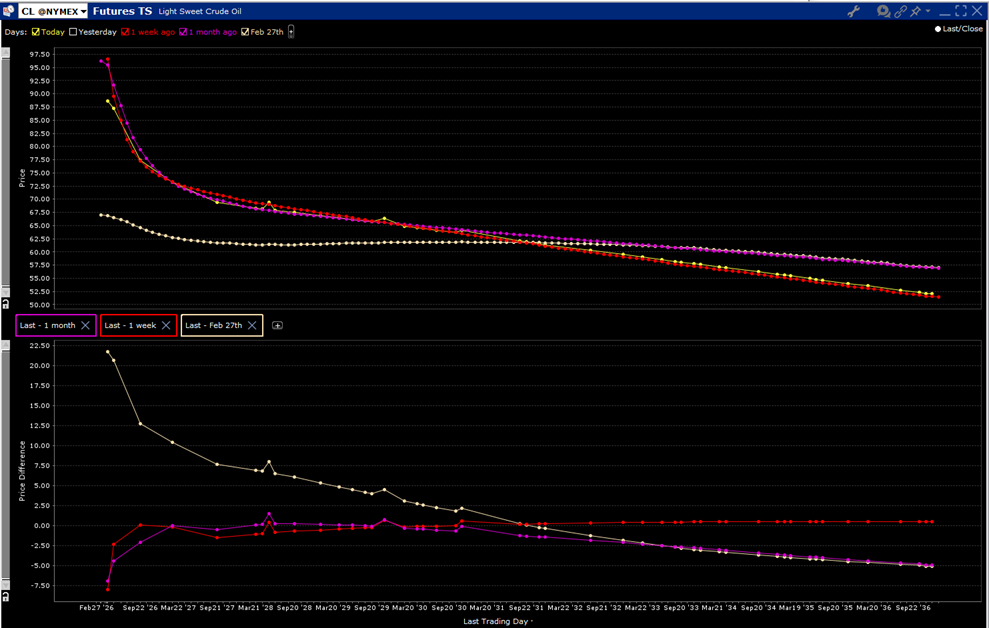989x628 pixels.
Task: Click the chain link icon in title bar
Action: point(901,11)
